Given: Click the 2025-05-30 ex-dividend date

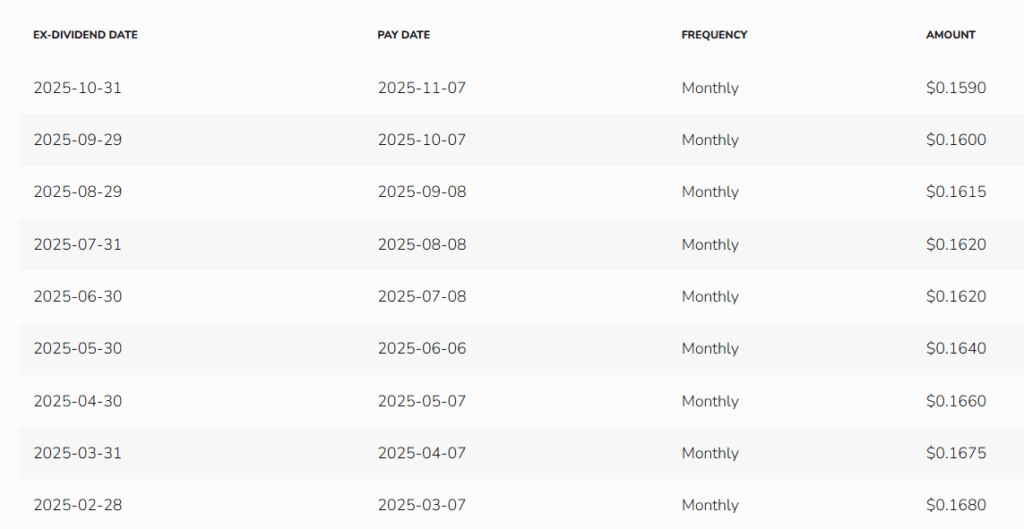Looking at the screenshot, I should point(77,349).
